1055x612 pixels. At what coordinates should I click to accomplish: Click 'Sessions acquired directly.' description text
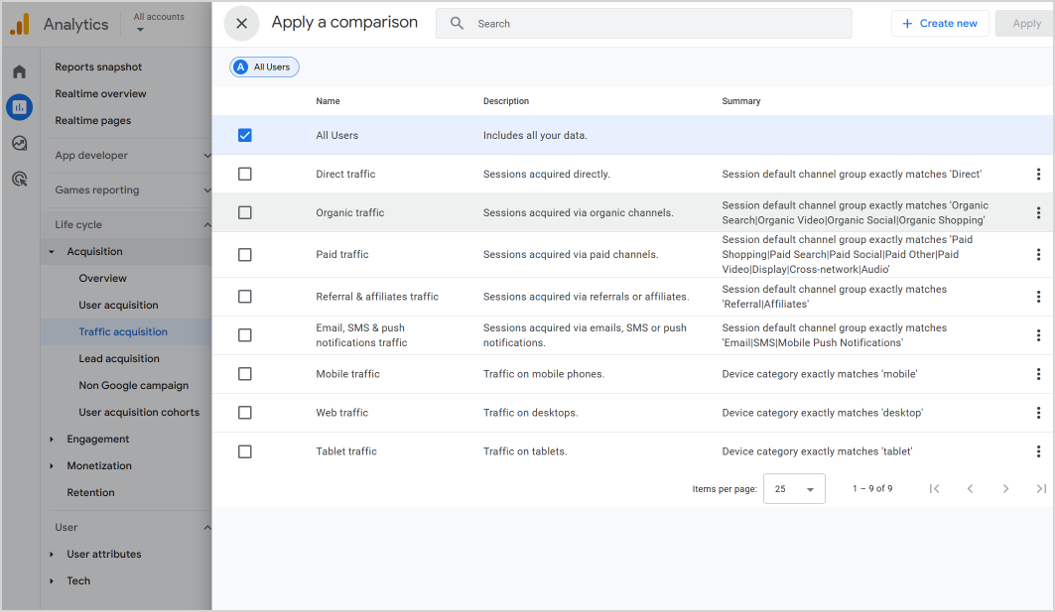546,174
